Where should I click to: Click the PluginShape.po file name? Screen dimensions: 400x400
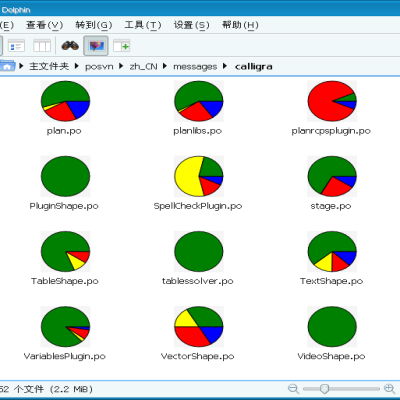[x=64, y=206]
